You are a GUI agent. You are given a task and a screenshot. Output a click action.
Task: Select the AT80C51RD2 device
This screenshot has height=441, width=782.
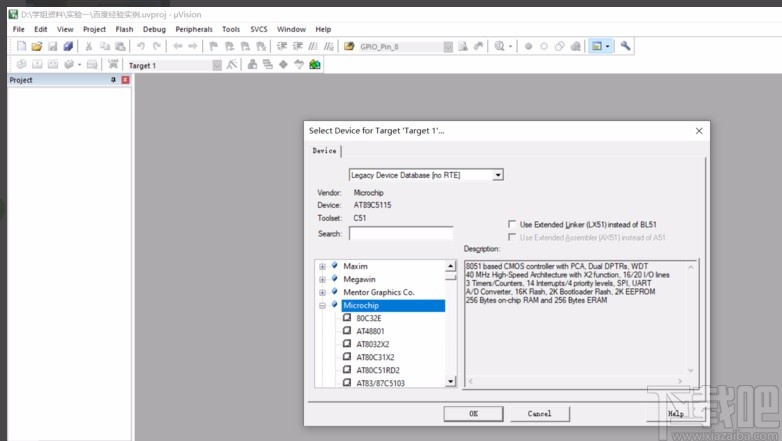click(378, 370)
